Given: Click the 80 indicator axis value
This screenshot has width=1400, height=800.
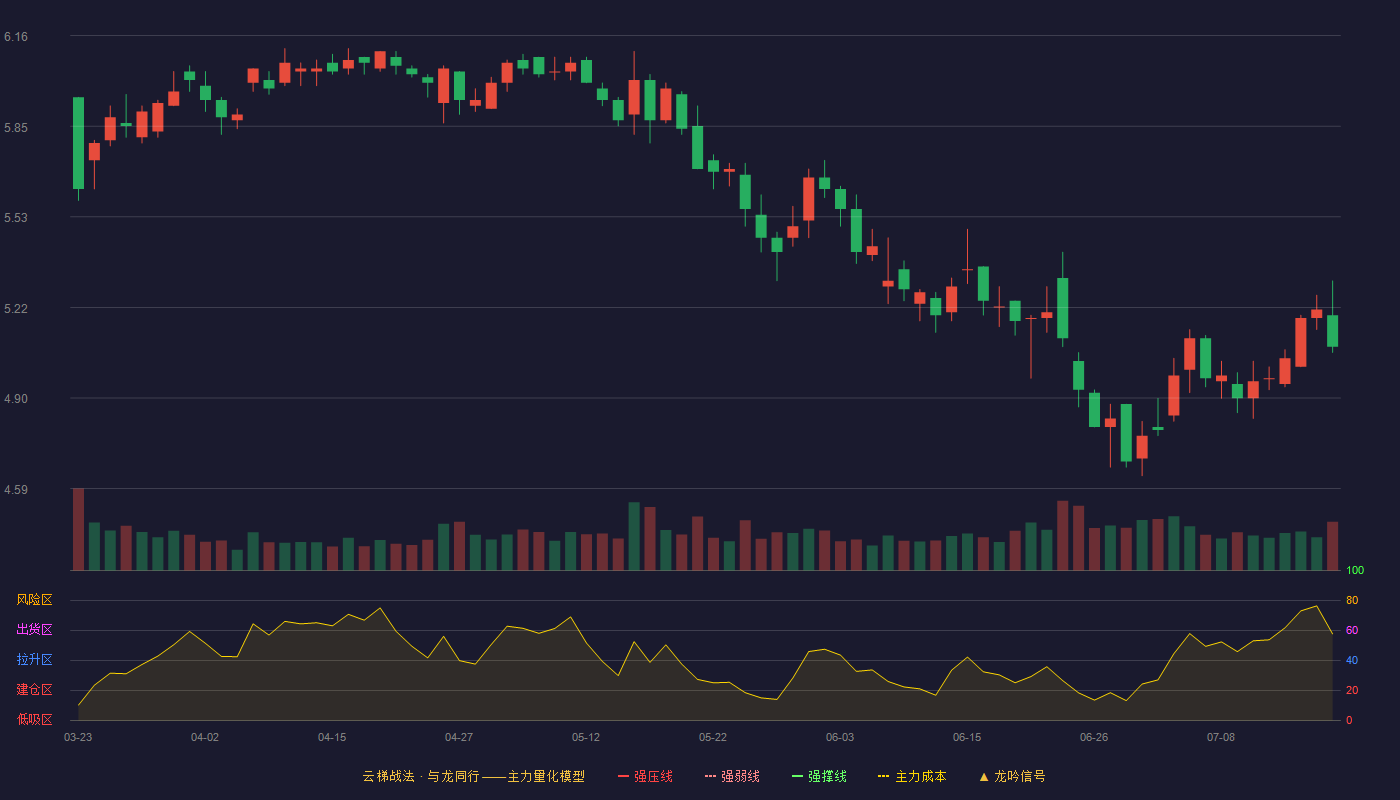Looking at the screenshot, I should (1352, 600).
